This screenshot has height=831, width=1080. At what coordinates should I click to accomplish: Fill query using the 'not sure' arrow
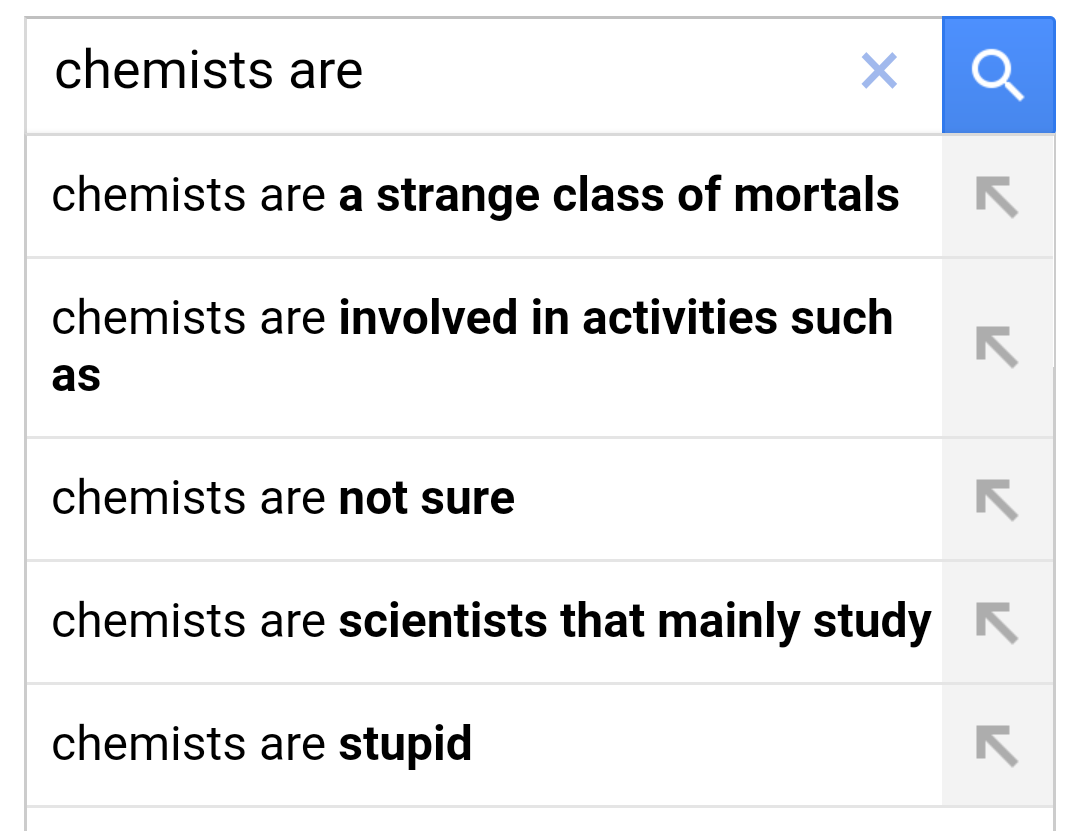997,499
